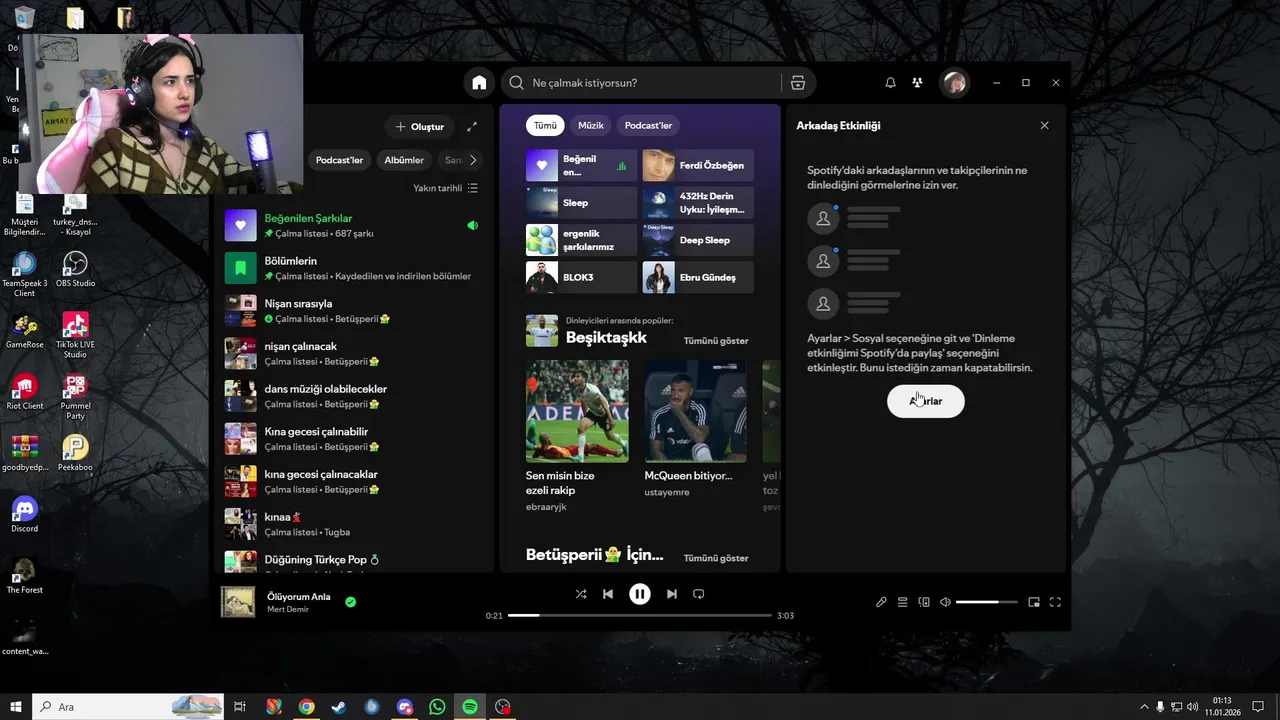Screen dimensions: 1280x720
Task: Open BLOK3 tile
Action: 581,277
